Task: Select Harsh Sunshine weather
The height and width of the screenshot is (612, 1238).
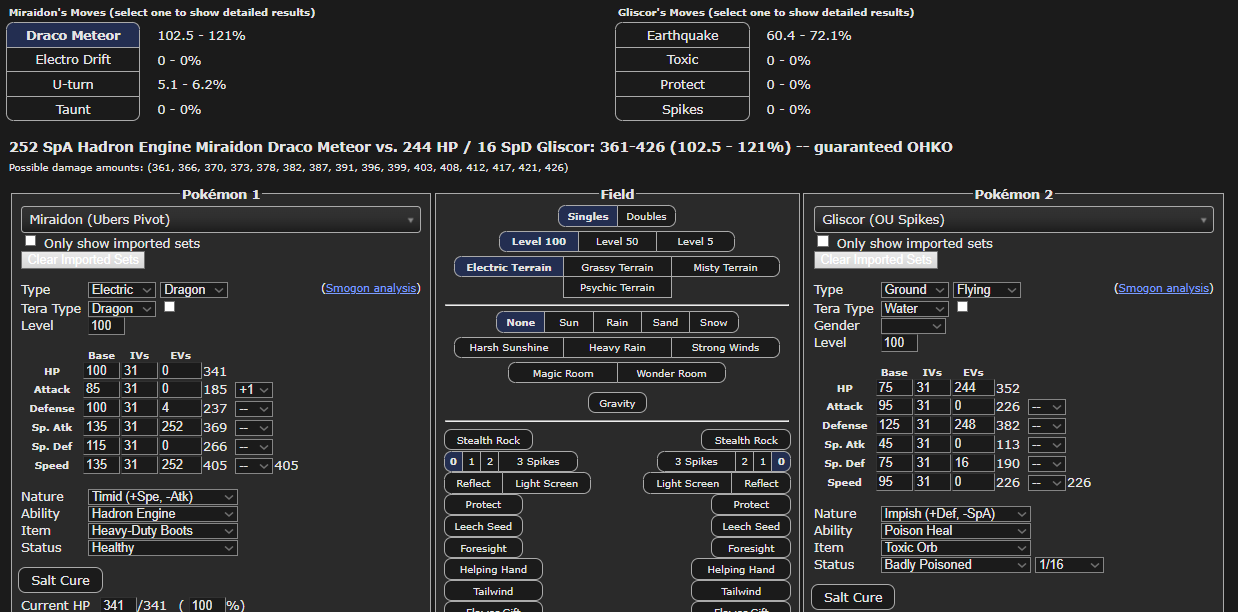Action: (x=509, y=348)
